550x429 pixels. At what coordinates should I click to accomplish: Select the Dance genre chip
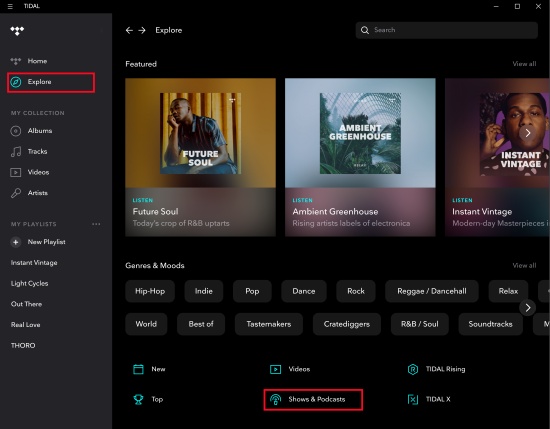[x=303, y=291]
